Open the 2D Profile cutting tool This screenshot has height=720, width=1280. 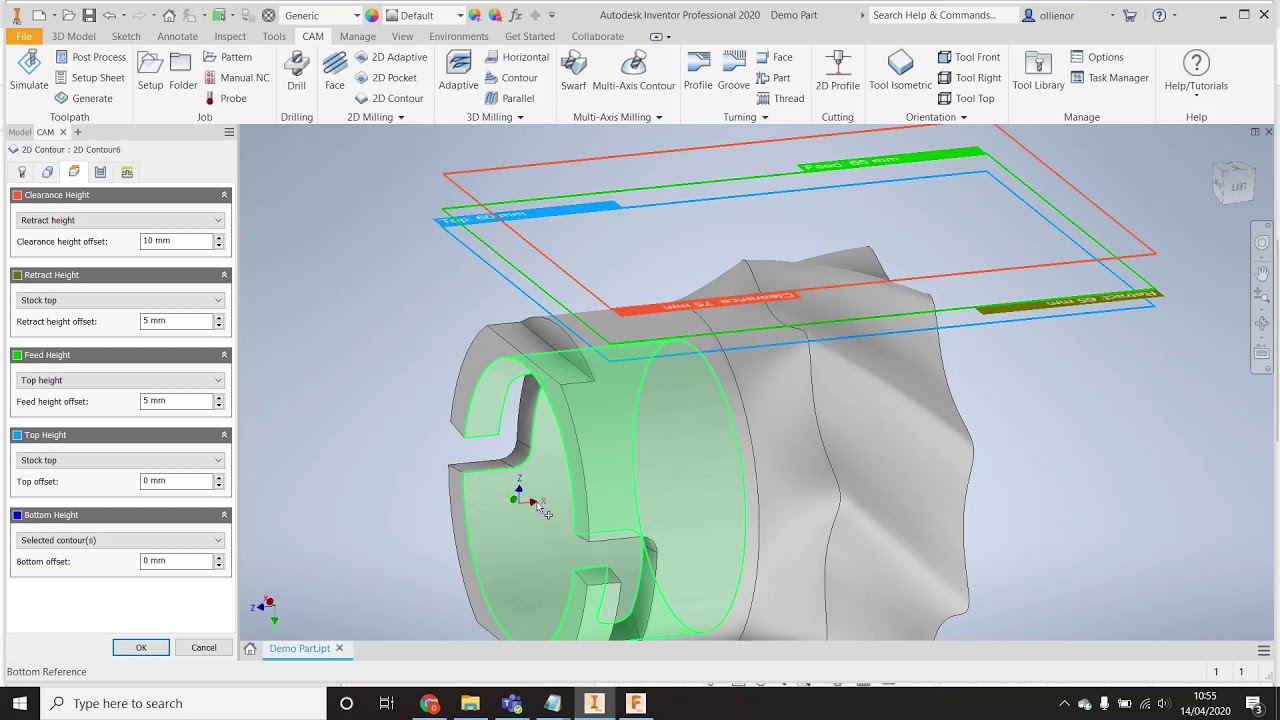click(838, 70)
